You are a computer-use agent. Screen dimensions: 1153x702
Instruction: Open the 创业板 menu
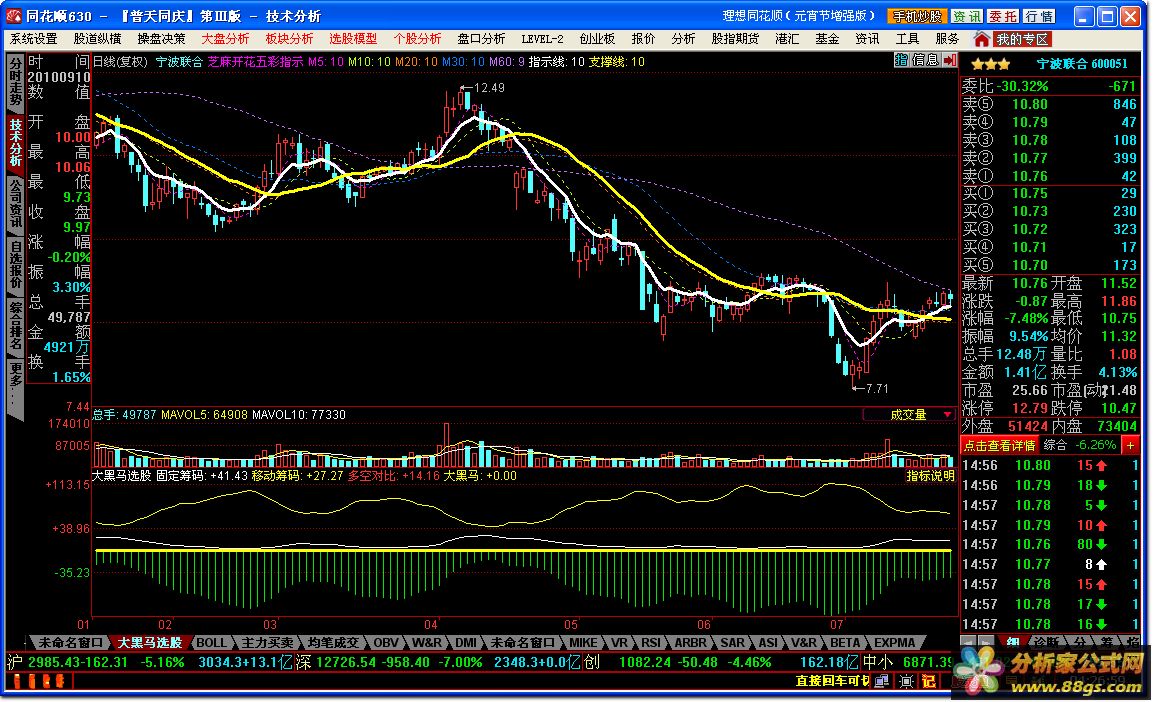597,38
